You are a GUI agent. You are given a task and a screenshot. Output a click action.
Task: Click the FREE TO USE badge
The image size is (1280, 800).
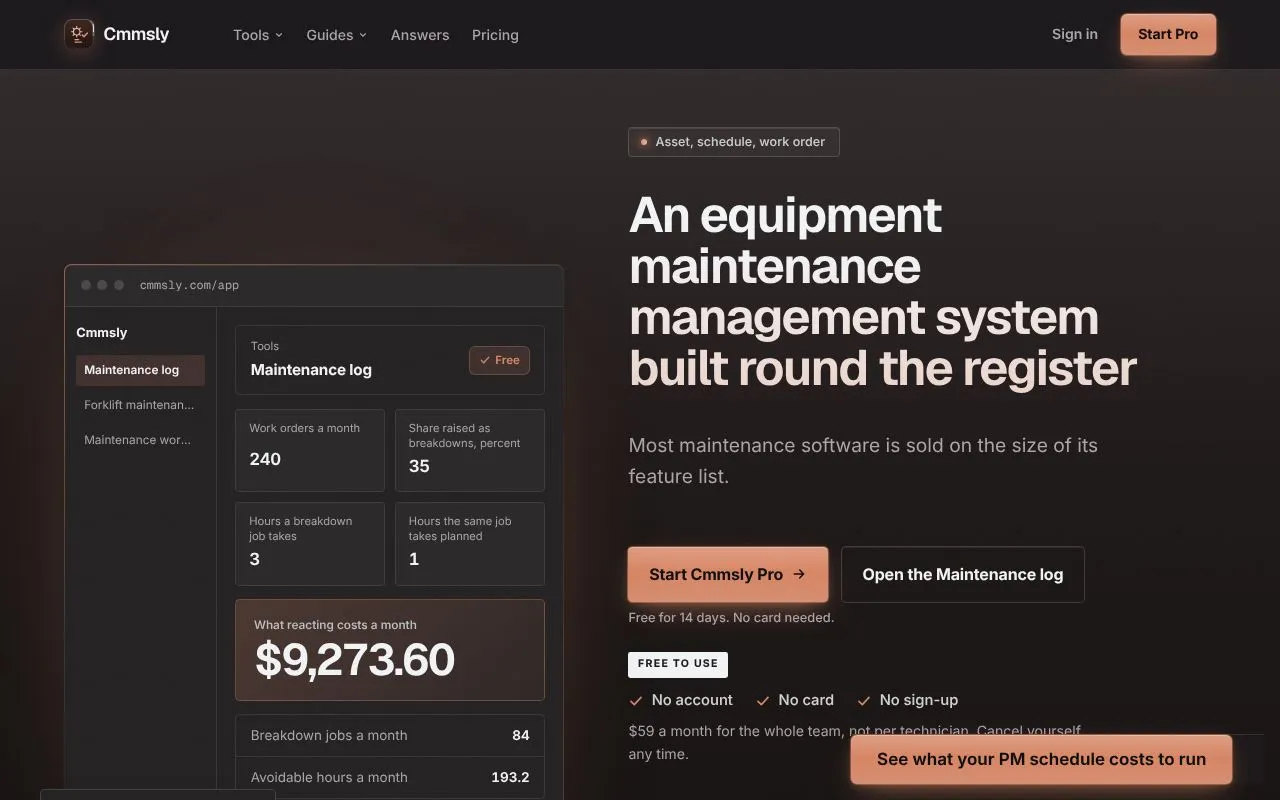(x=678, y=664)
